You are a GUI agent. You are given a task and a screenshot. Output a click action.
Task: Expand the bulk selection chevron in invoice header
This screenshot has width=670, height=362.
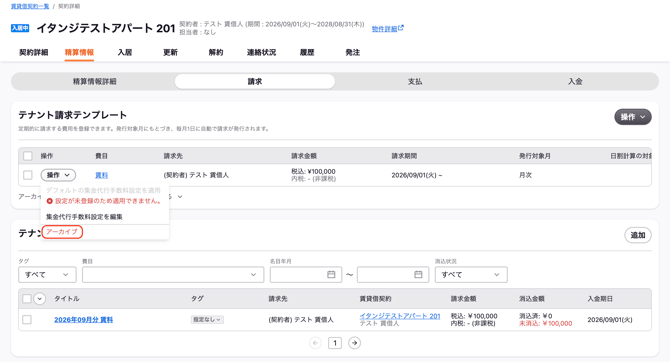pos(39,298)
